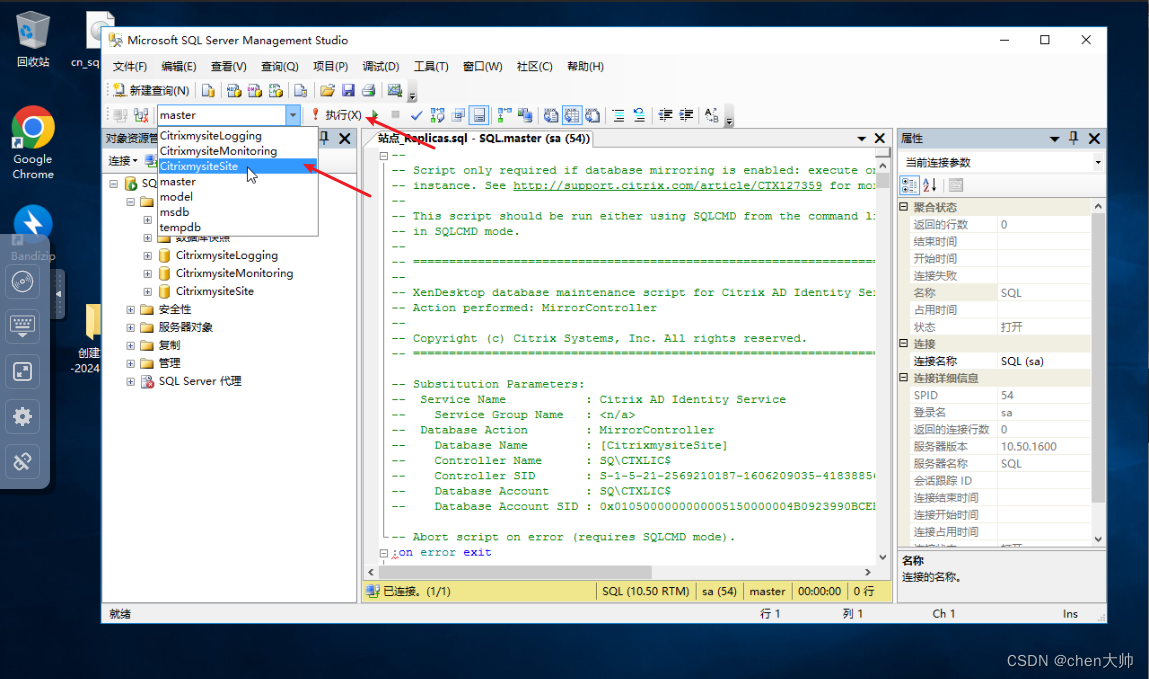Switch to Results to Grid
This screenshot has width=1149, height=679.
pos(572,115)
